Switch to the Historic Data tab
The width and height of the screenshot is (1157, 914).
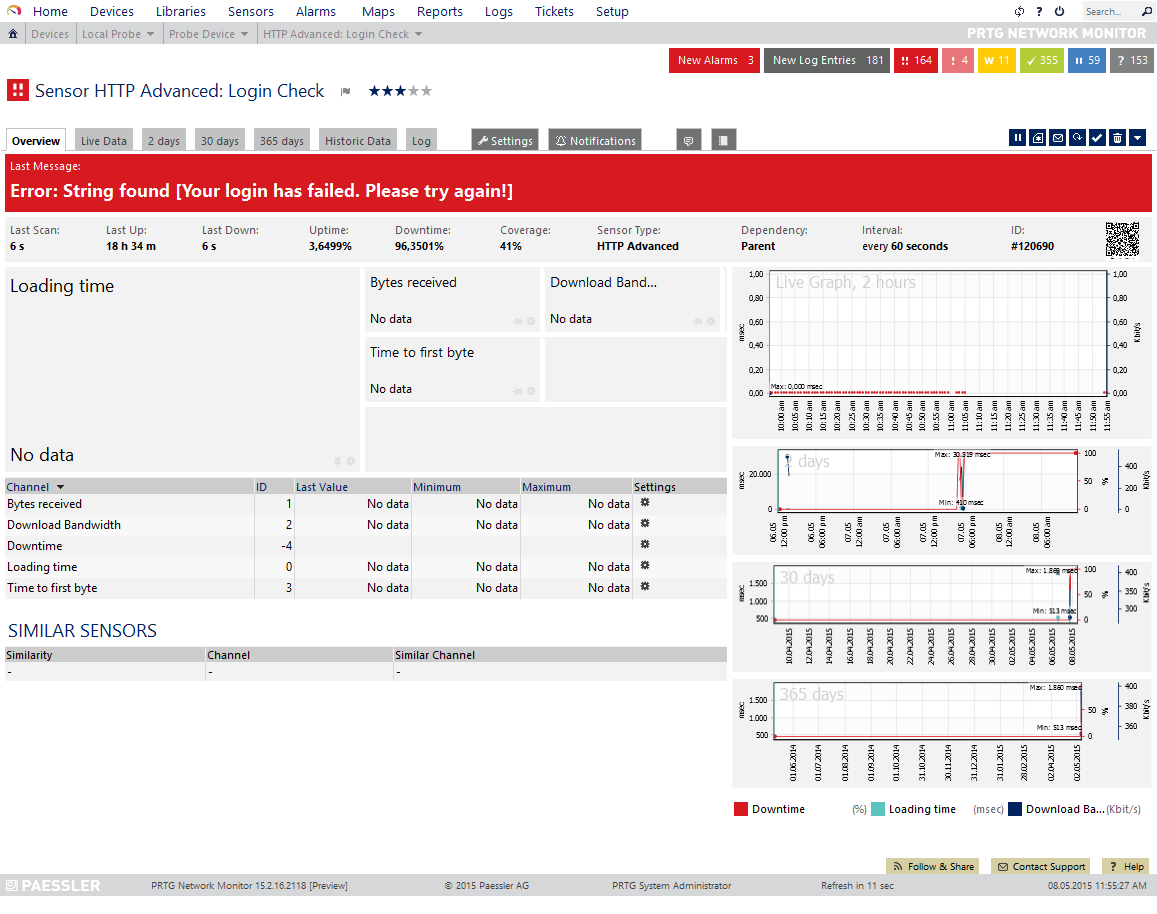(357, 140)
